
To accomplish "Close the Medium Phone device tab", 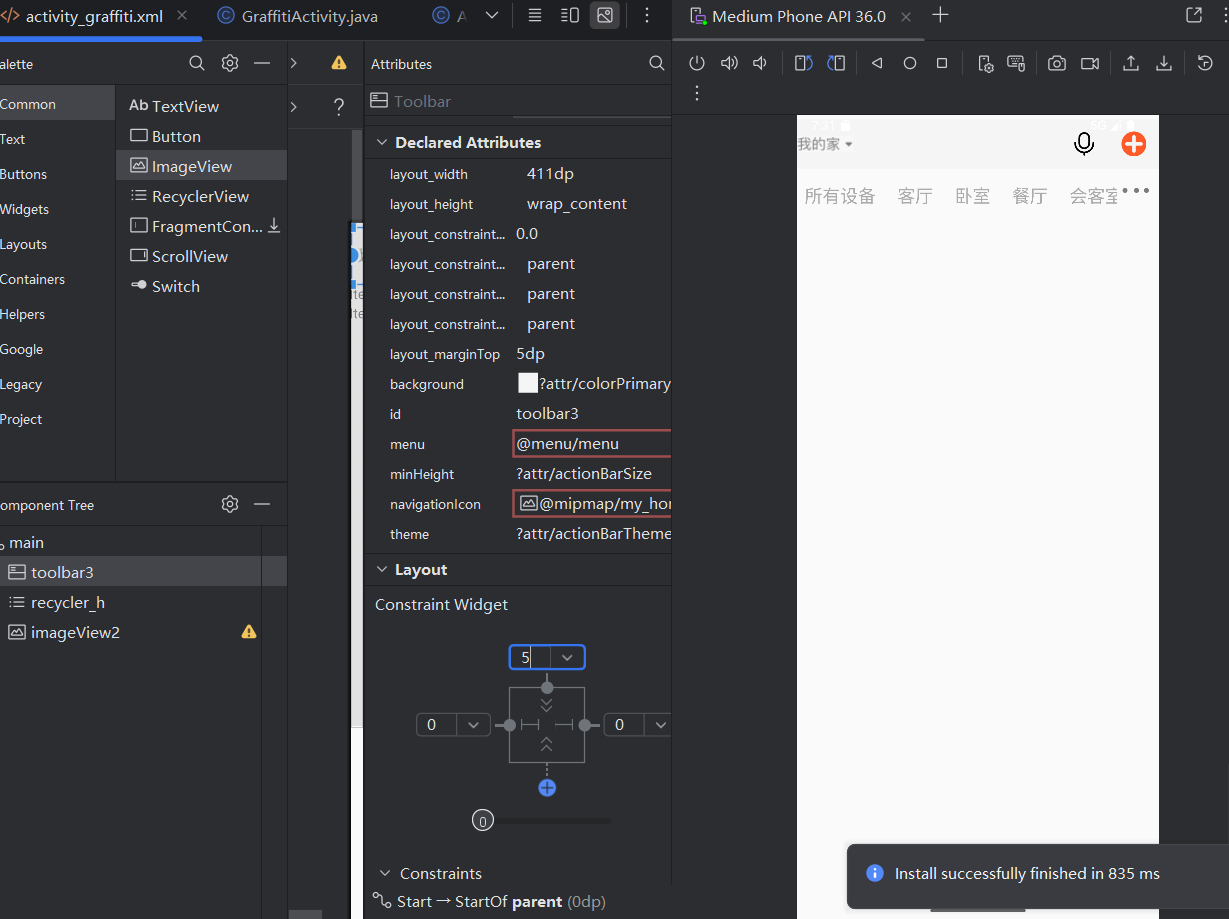I will tap(906, 16).
